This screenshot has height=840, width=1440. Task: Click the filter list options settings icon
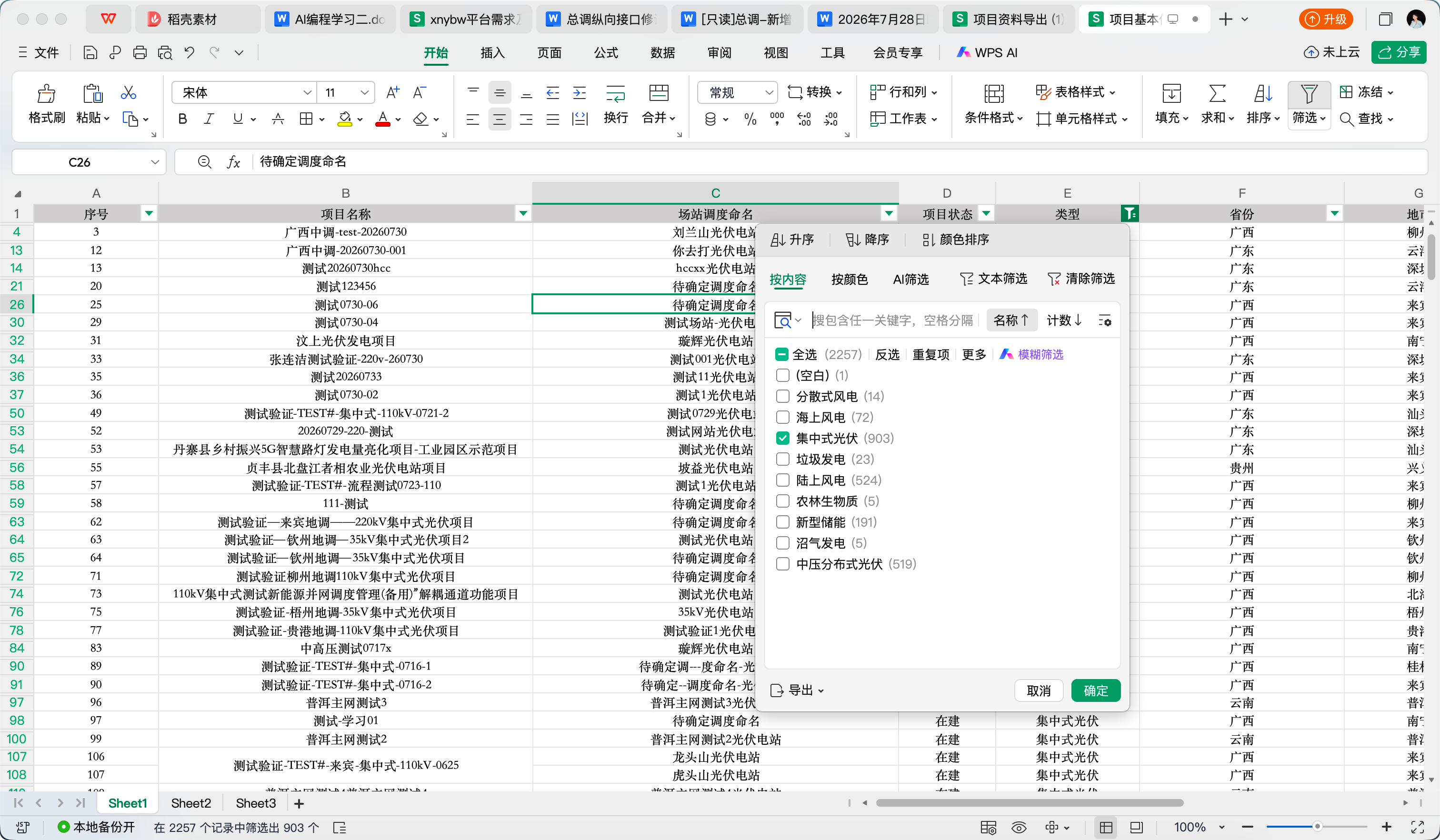1105,320
